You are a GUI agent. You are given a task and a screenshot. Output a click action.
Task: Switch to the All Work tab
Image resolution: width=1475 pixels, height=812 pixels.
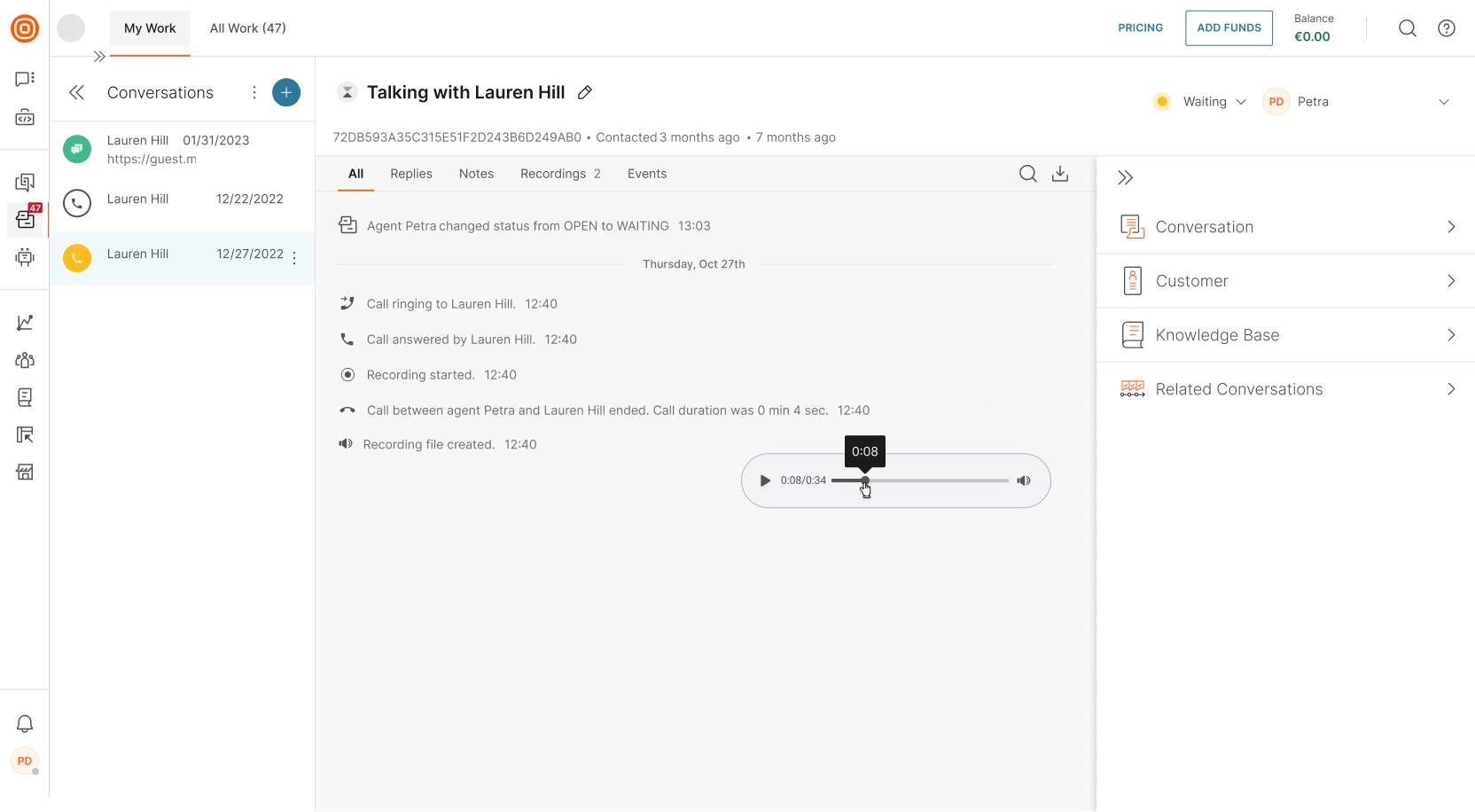[x=247, y=28]
